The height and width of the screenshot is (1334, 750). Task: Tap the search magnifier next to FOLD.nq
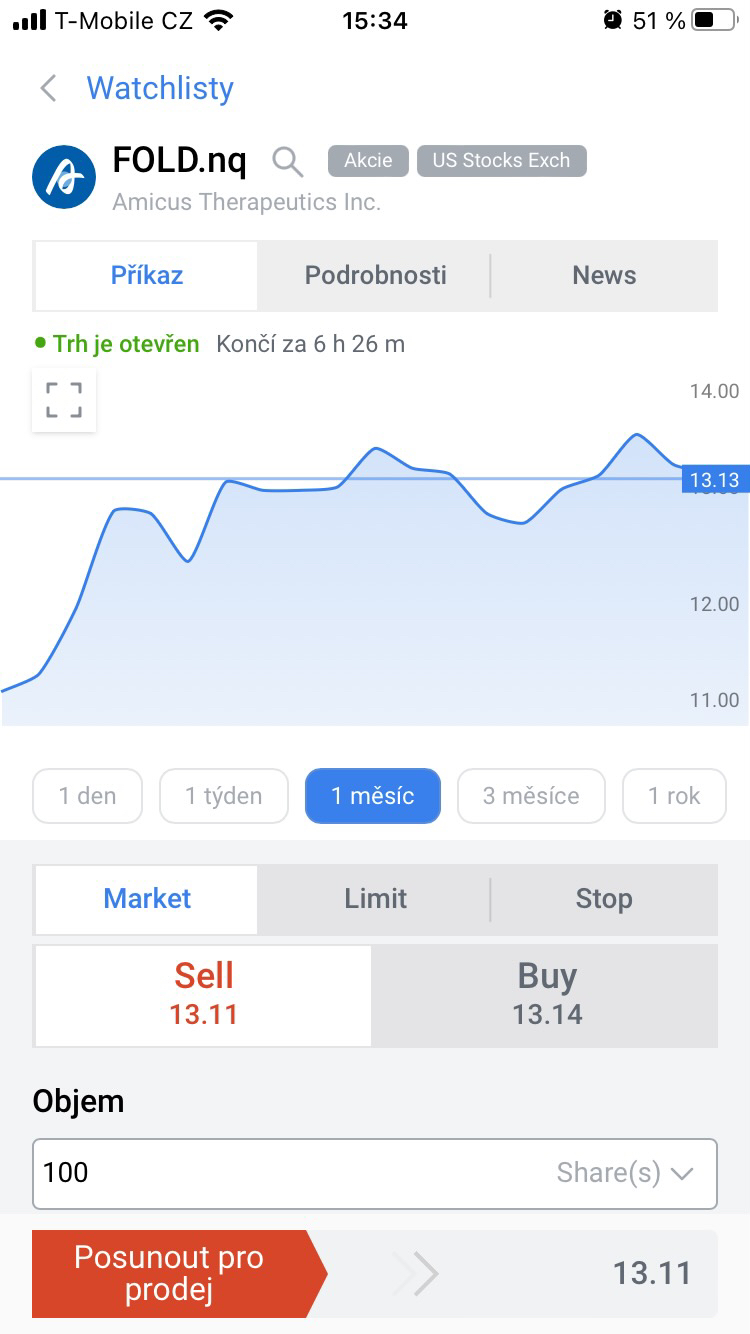(x=288, y=161)
